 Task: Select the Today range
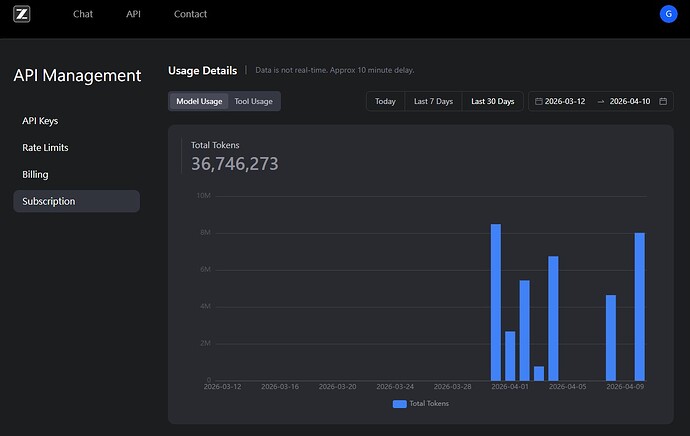click(385, 101)
